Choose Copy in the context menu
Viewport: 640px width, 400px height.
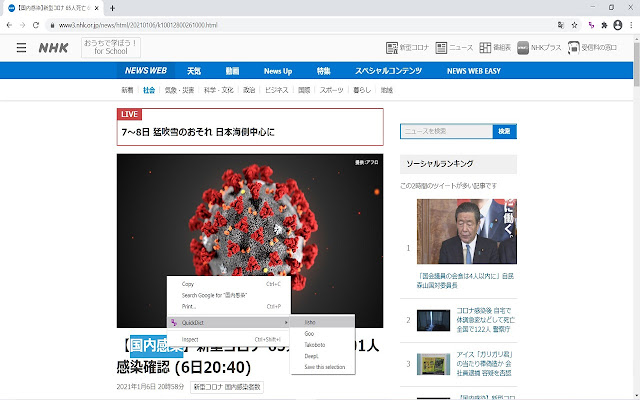pyautogui.click(x=229, y=284)
